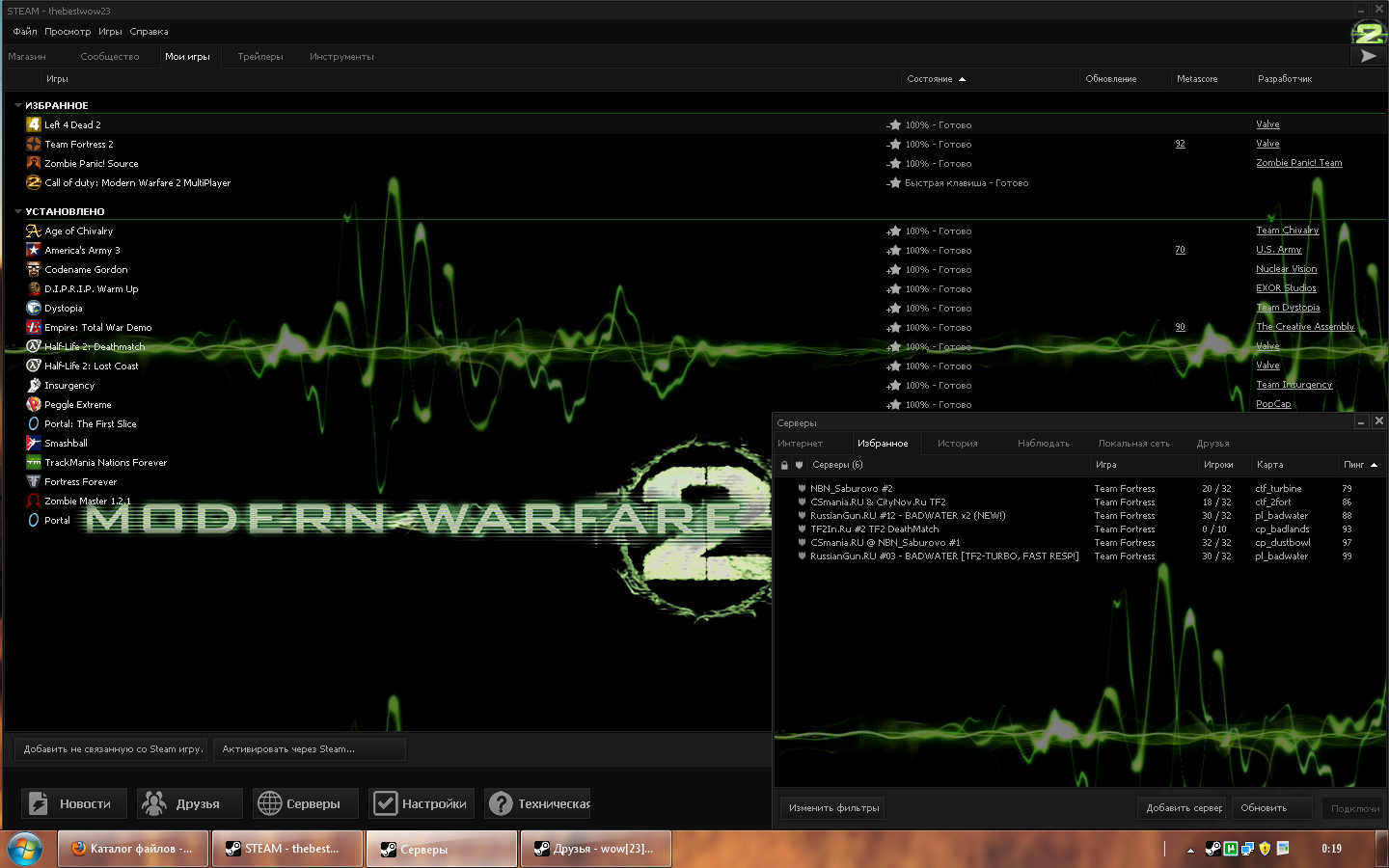
Task: Click the VAC shield column icon in Servers
Action: 799,465
